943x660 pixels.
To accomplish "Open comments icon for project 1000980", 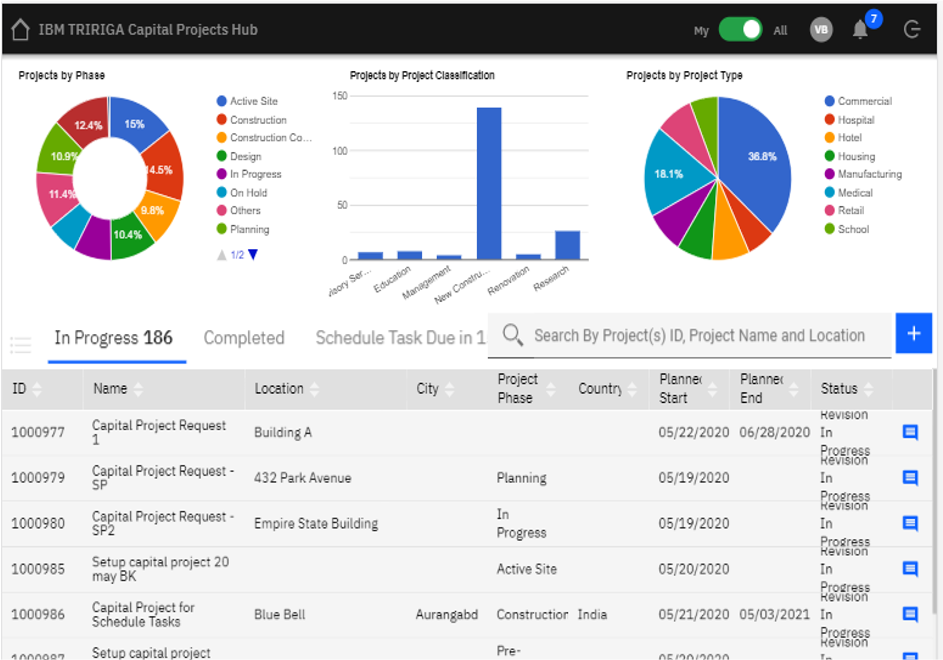I will click(911, 523).
